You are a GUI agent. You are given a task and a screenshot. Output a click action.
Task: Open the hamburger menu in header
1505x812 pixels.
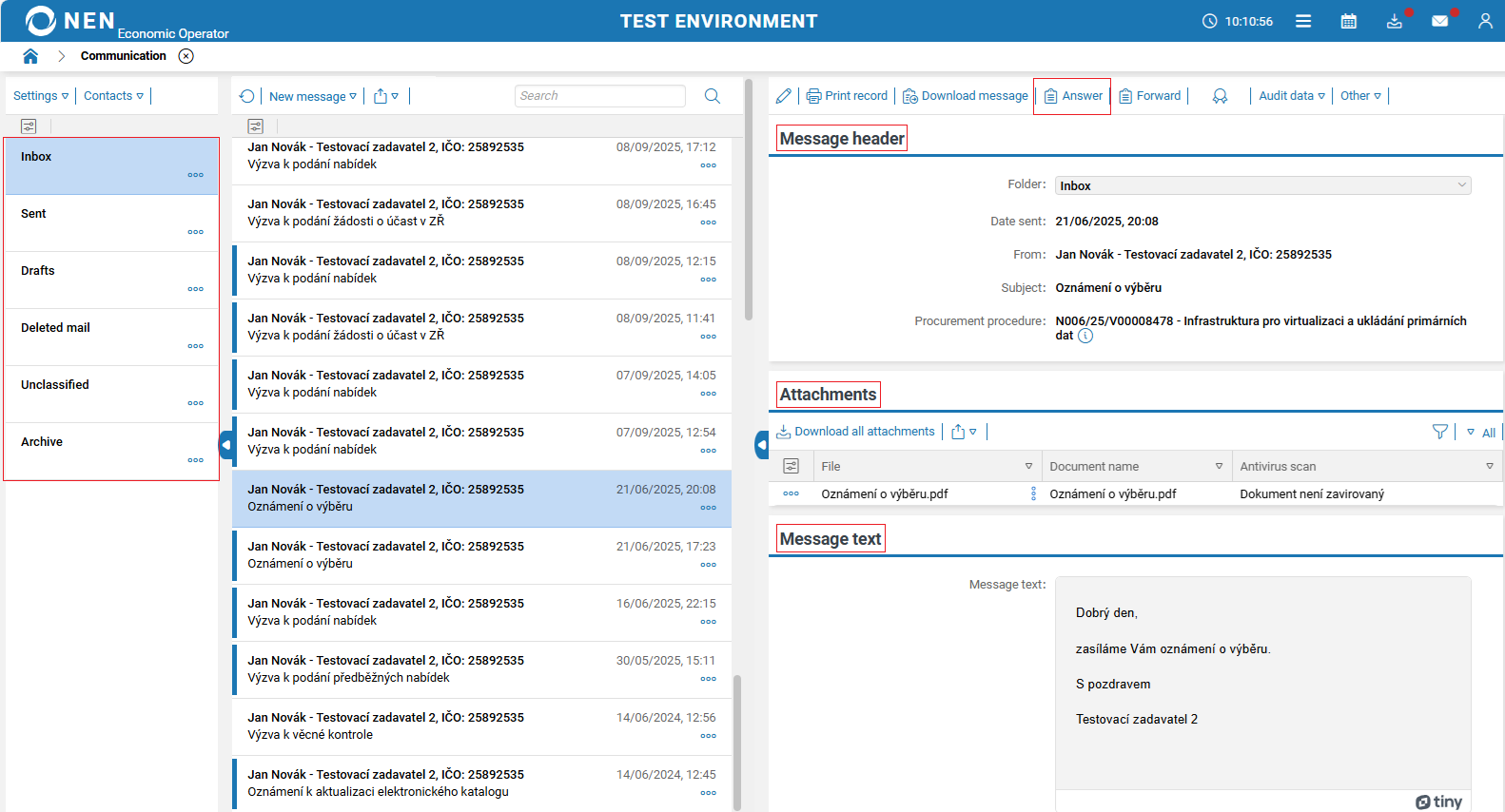pos(1303,21)
